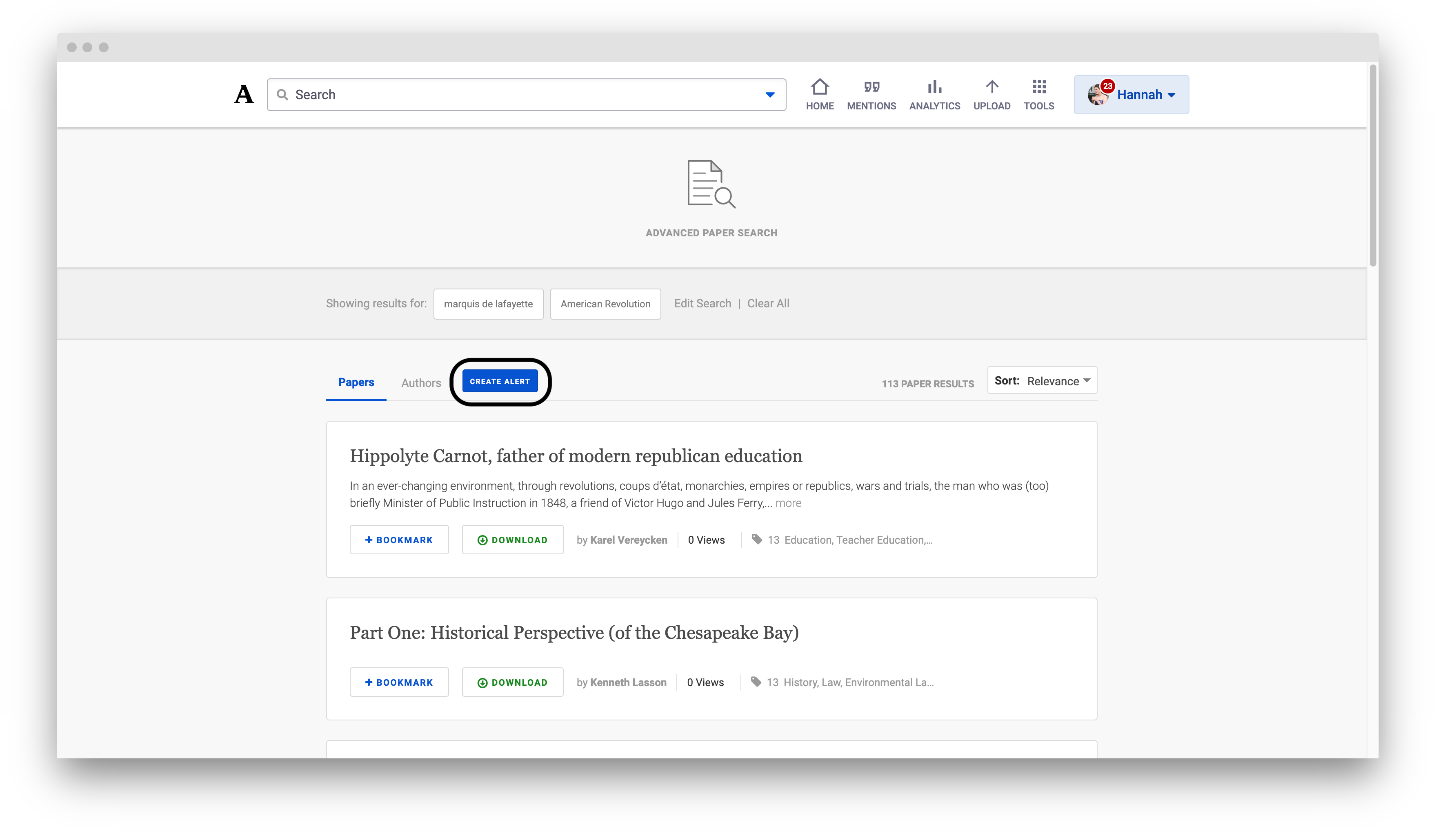The image size is (1436, 840).
Task: Open the Tools grid icon
Action: pos(1038,93)
